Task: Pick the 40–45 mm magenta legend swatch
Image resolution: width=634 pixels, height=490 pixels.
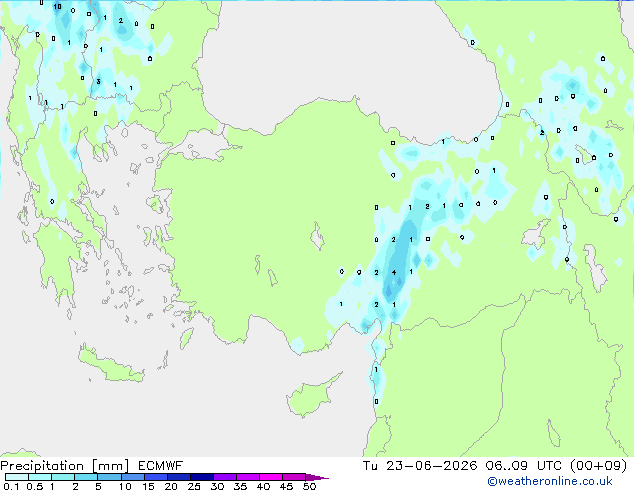Action: click(x=271, y=477)
